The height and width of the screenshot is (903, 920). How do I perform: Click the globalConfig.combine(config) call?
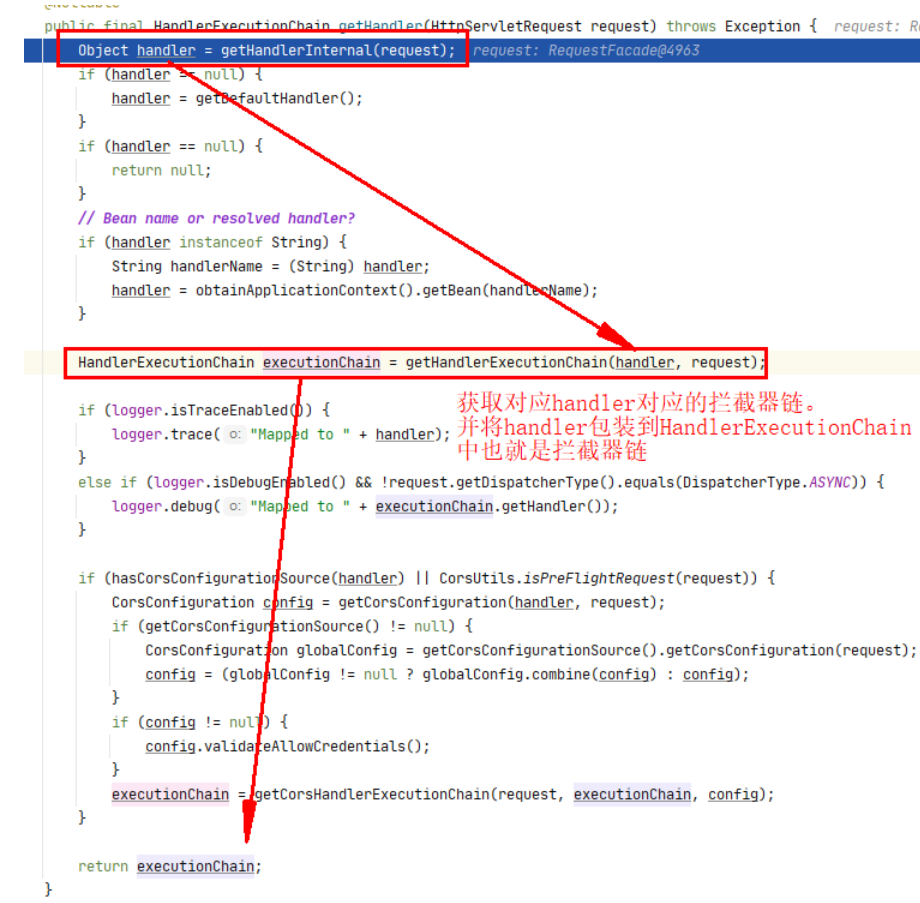coord(539,675)
